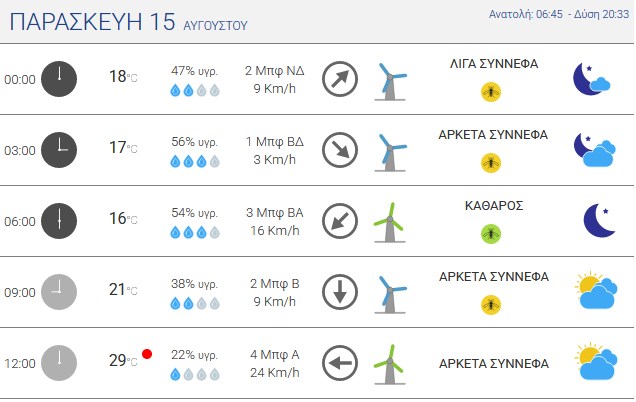The image size is (636, 402).
Task: Click the sunrise and sunset times text
Action: click(559, 14)
